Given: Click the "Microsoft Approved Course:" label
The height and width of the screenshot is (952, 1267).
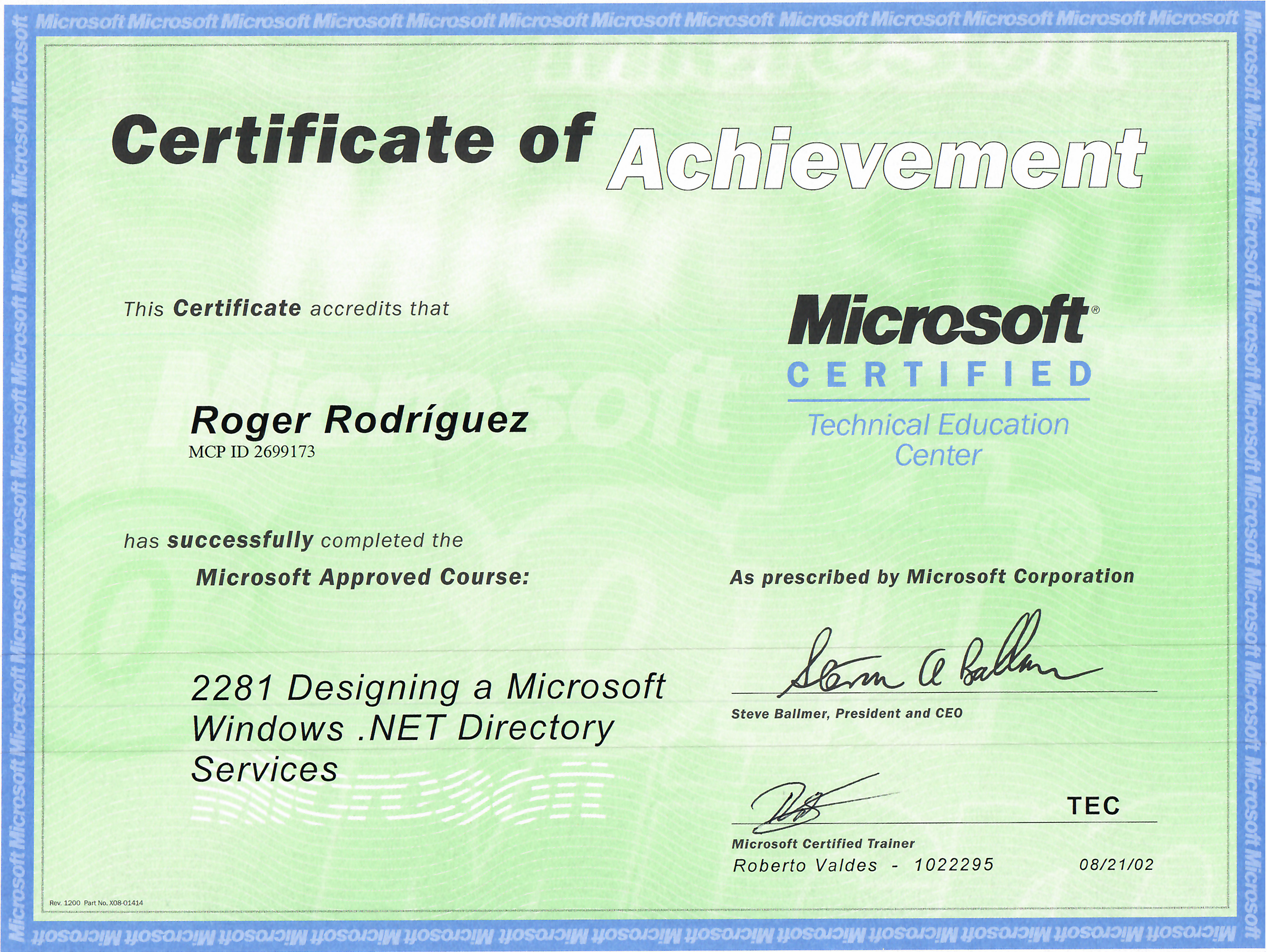Looking at the screenshot, I should [363, 577].
